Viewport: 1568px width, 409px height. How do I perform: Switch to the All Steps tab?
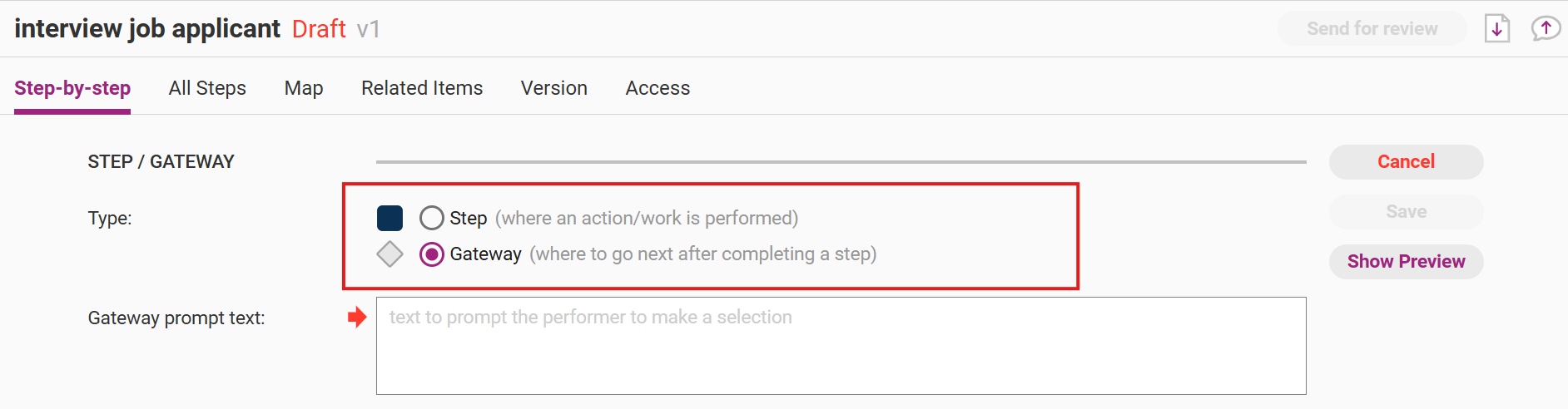point(207,88)
